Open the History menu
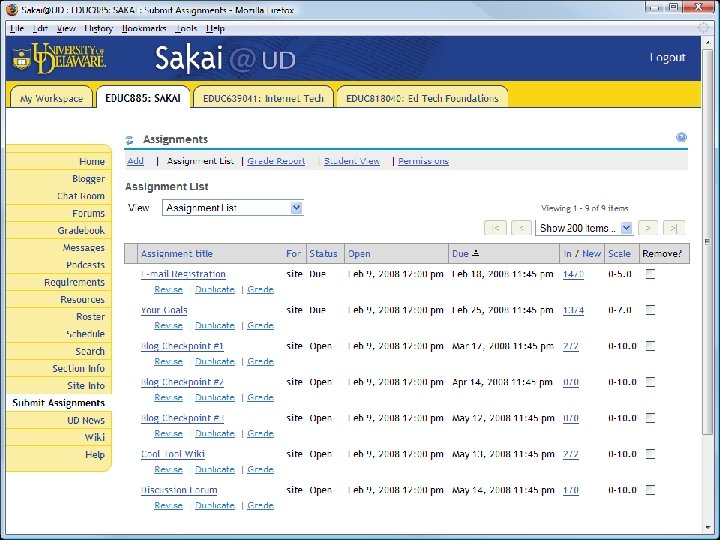 98,28
